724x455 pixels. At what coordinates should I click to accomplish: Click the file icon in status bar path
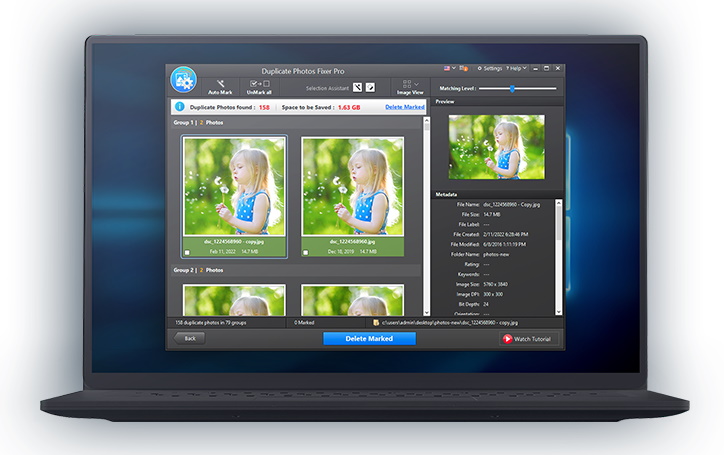tap(376, 323)
